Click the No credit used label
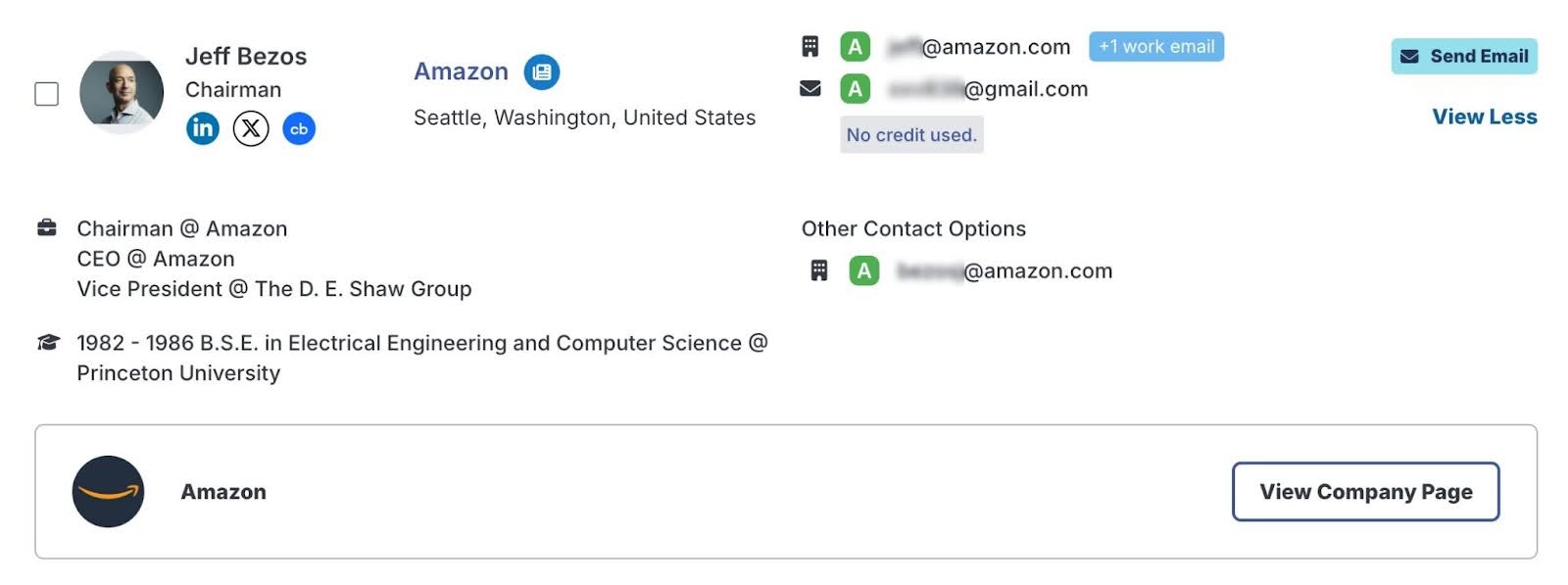1568x585 pixels. point(911,135)
